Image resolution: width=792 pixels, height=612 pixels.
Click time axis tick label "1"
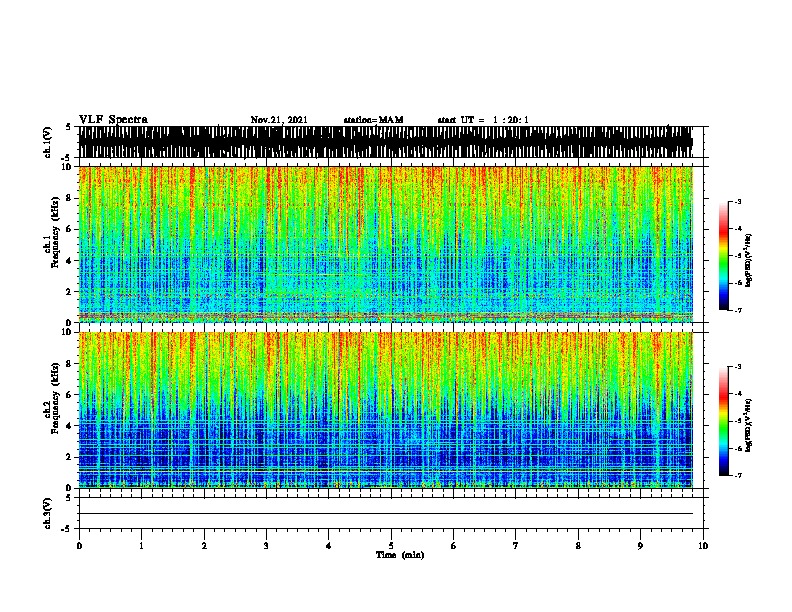(141, 546)
